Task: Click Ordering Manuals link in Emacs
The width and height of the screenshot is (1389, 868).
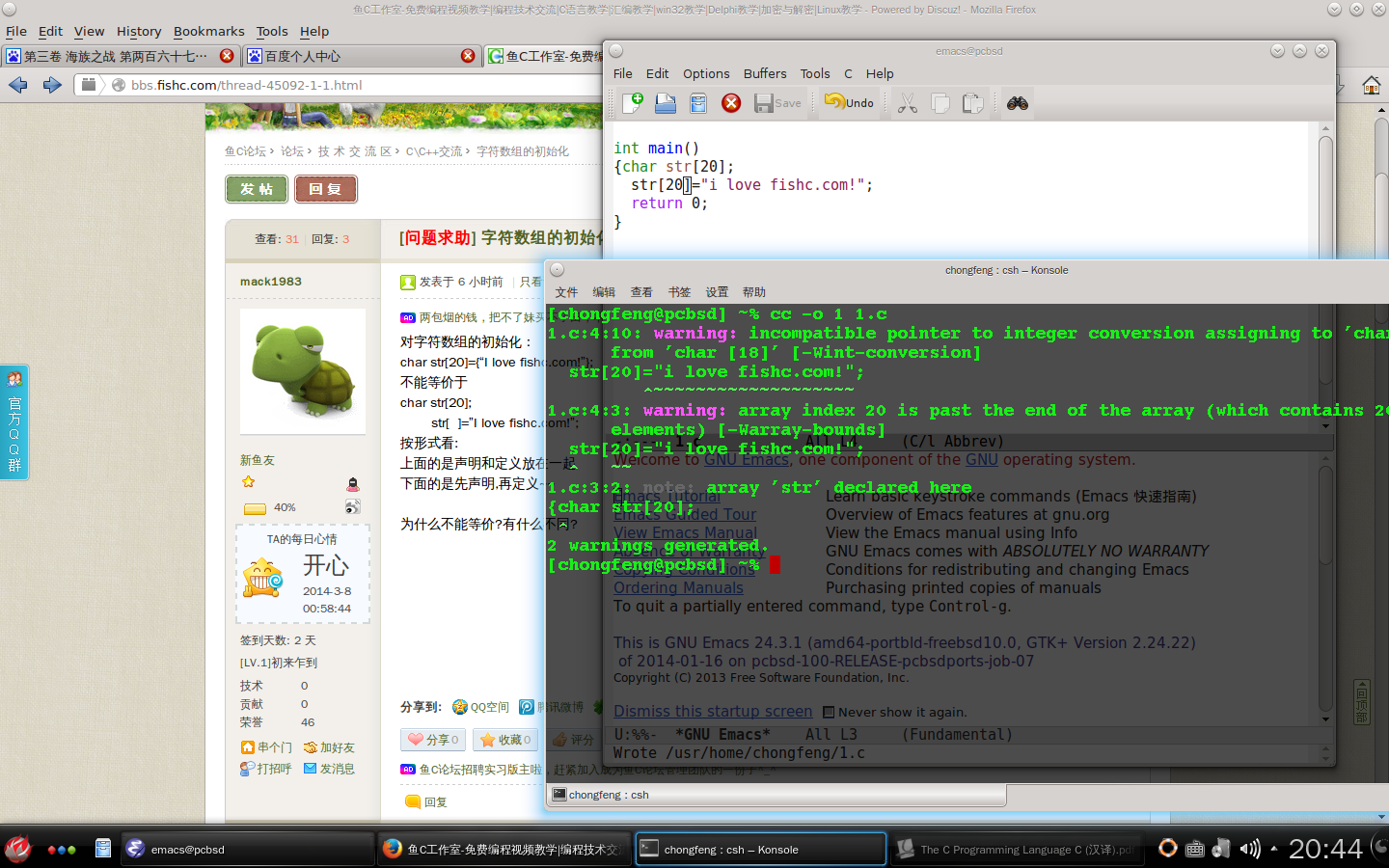Action: (678, 587)
